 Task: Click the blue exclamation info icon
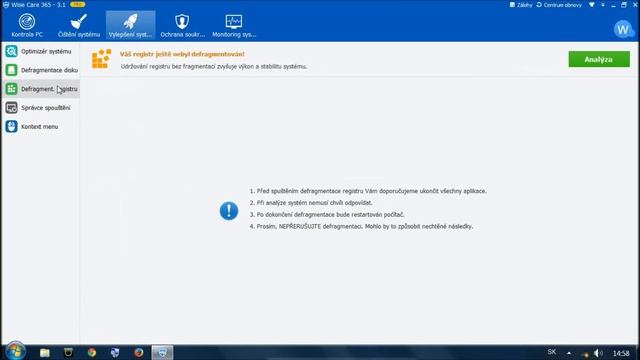(229, 211)
